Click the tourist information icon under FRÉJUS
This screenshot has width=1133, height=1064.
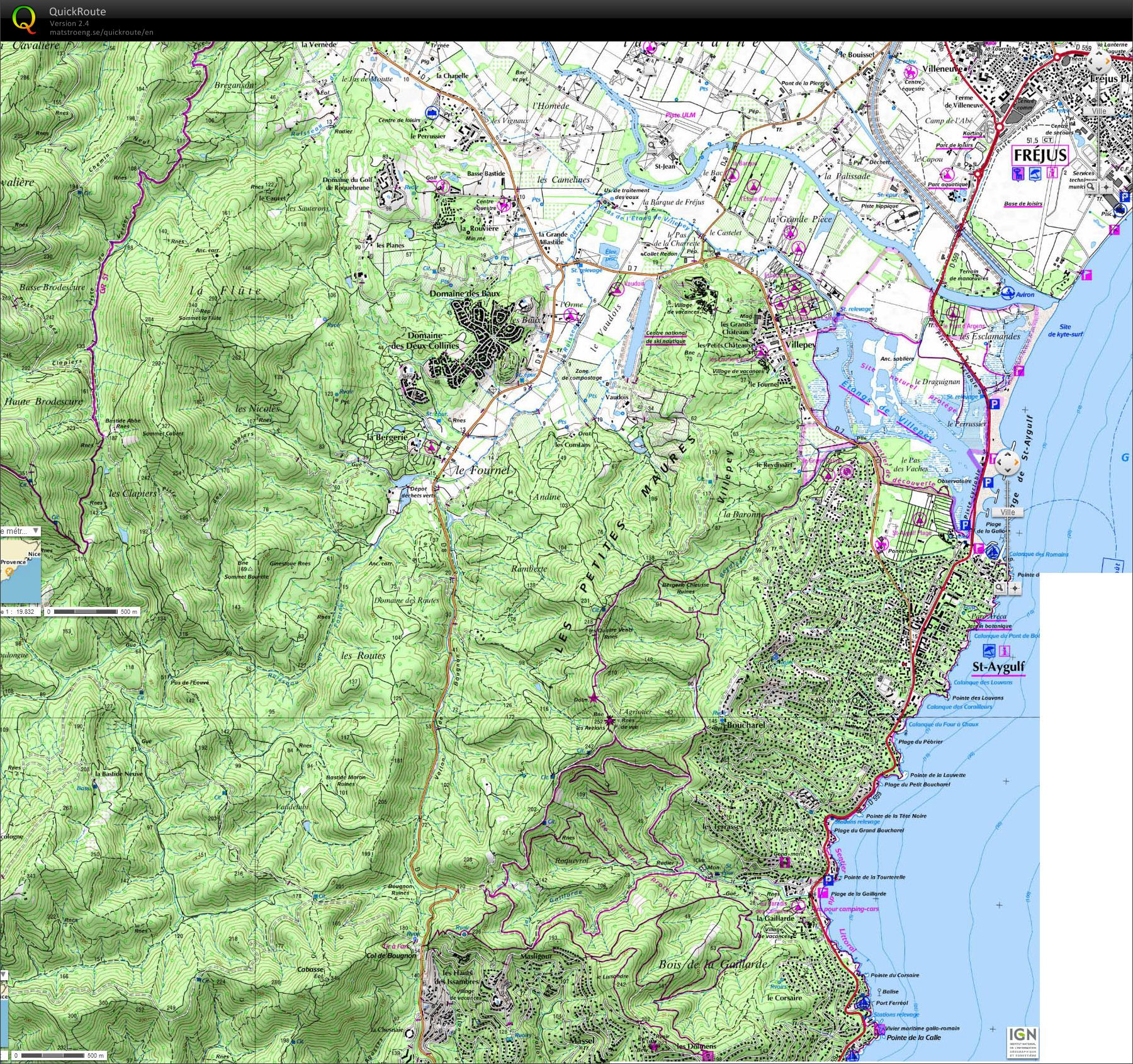point(1052,174)
